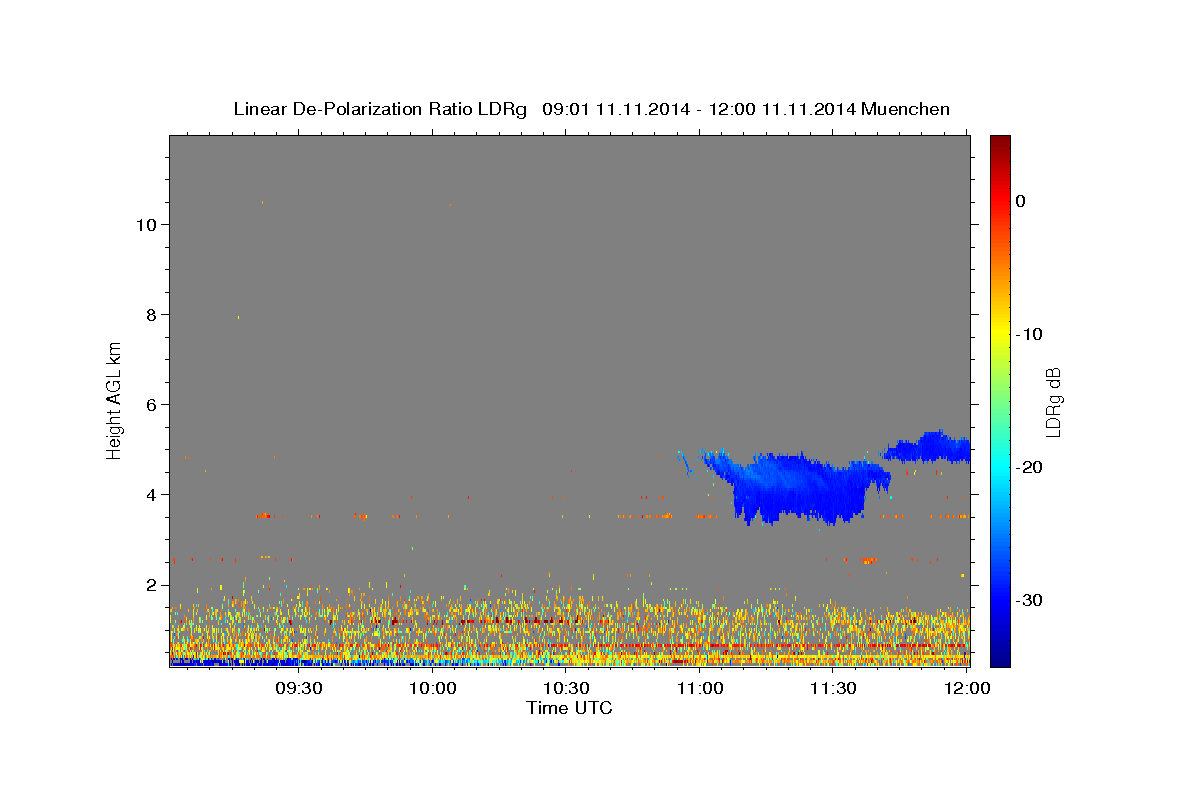Image resolution: width=1200 pixels, height=800 pixels.
Task: Click the 'Time UTC' axis label
Action: pyautogui.click(x=569, y=708)
